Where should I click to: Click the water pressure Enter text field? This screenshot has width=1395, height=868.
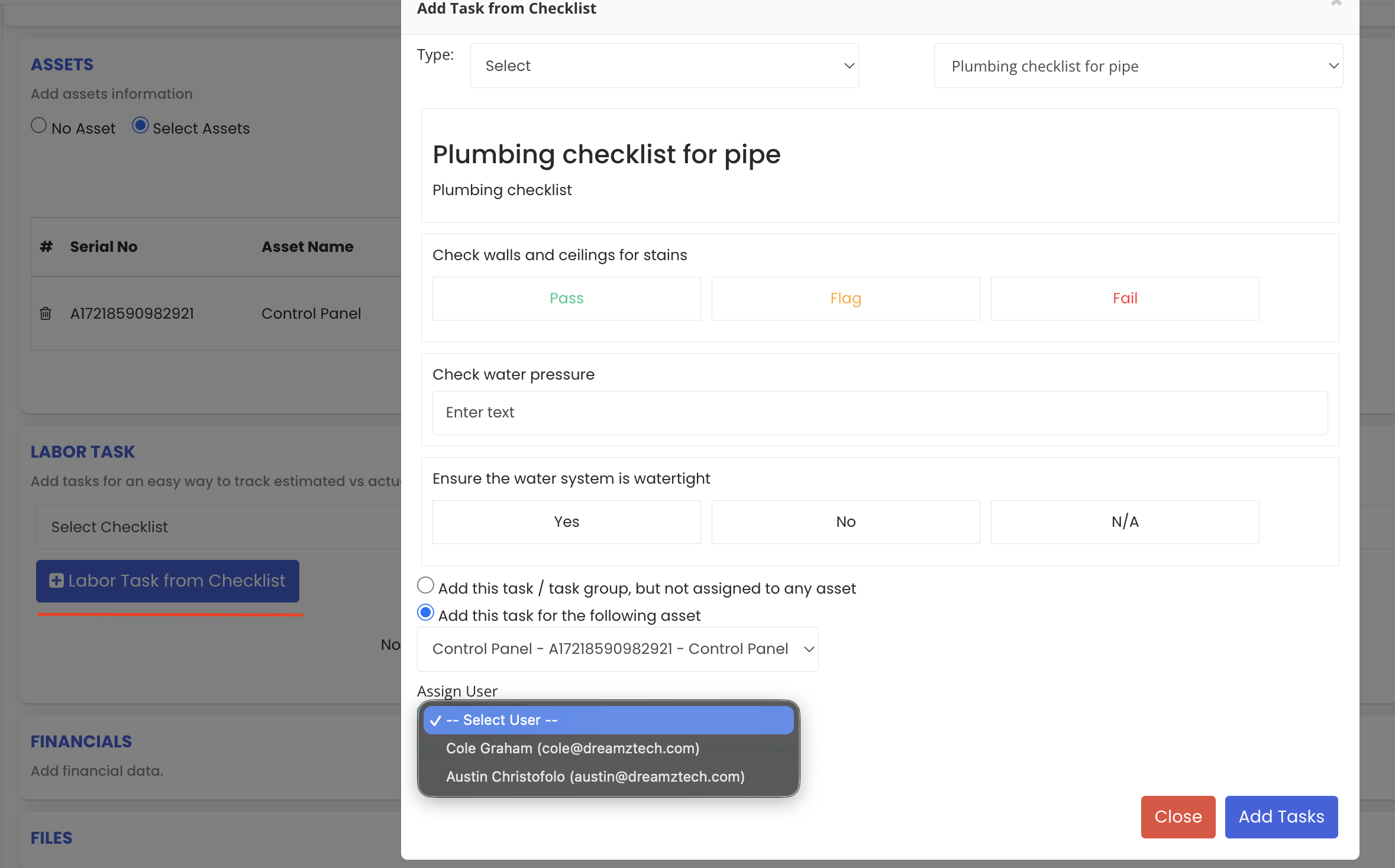[x=880, y=413]
